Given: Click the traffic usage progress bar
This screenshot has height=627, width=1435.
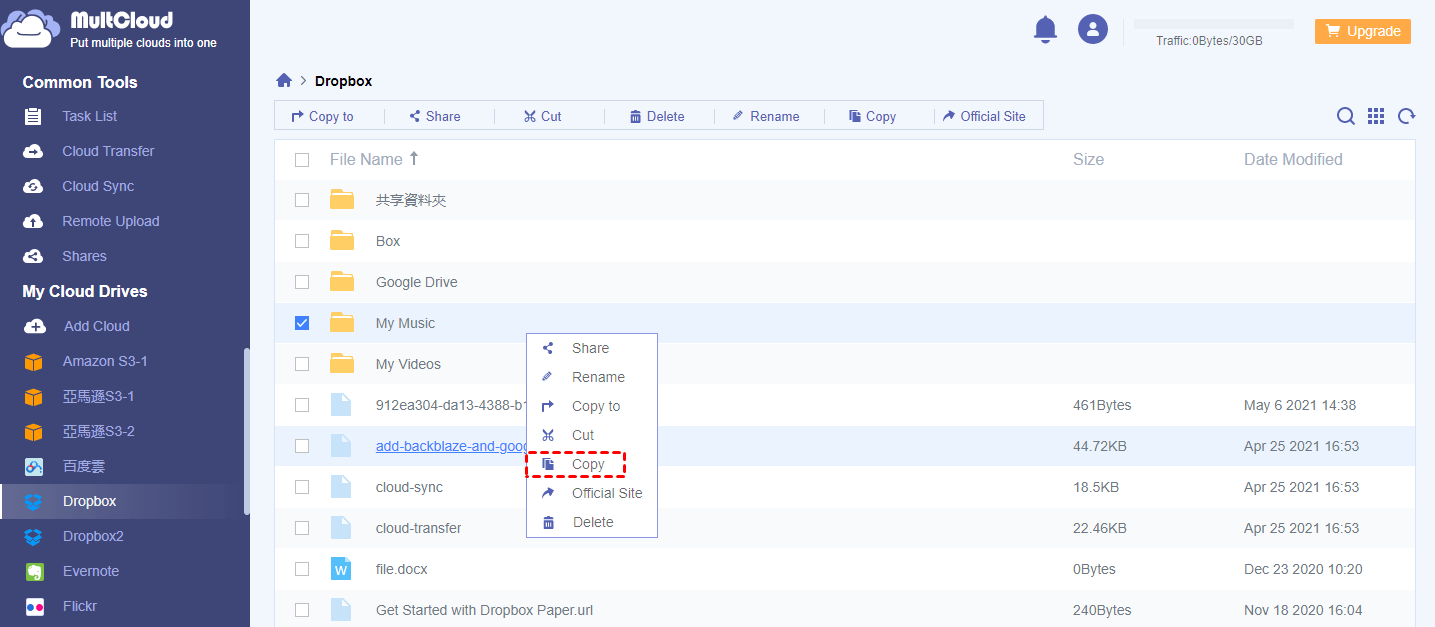Looking at the screenshot, I should coord(1213,23).
